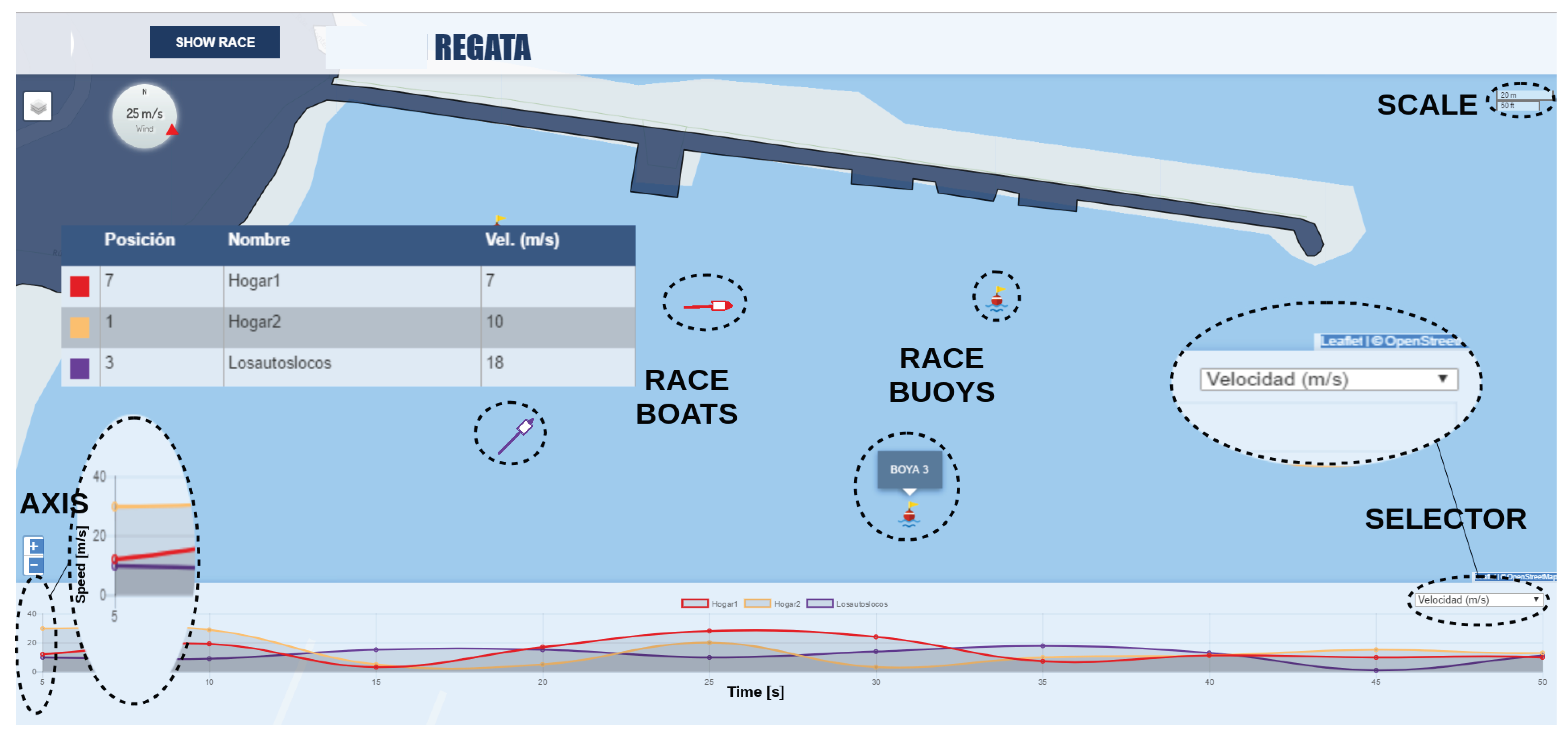Click the purple Losautoslocos boat marker

524,428
